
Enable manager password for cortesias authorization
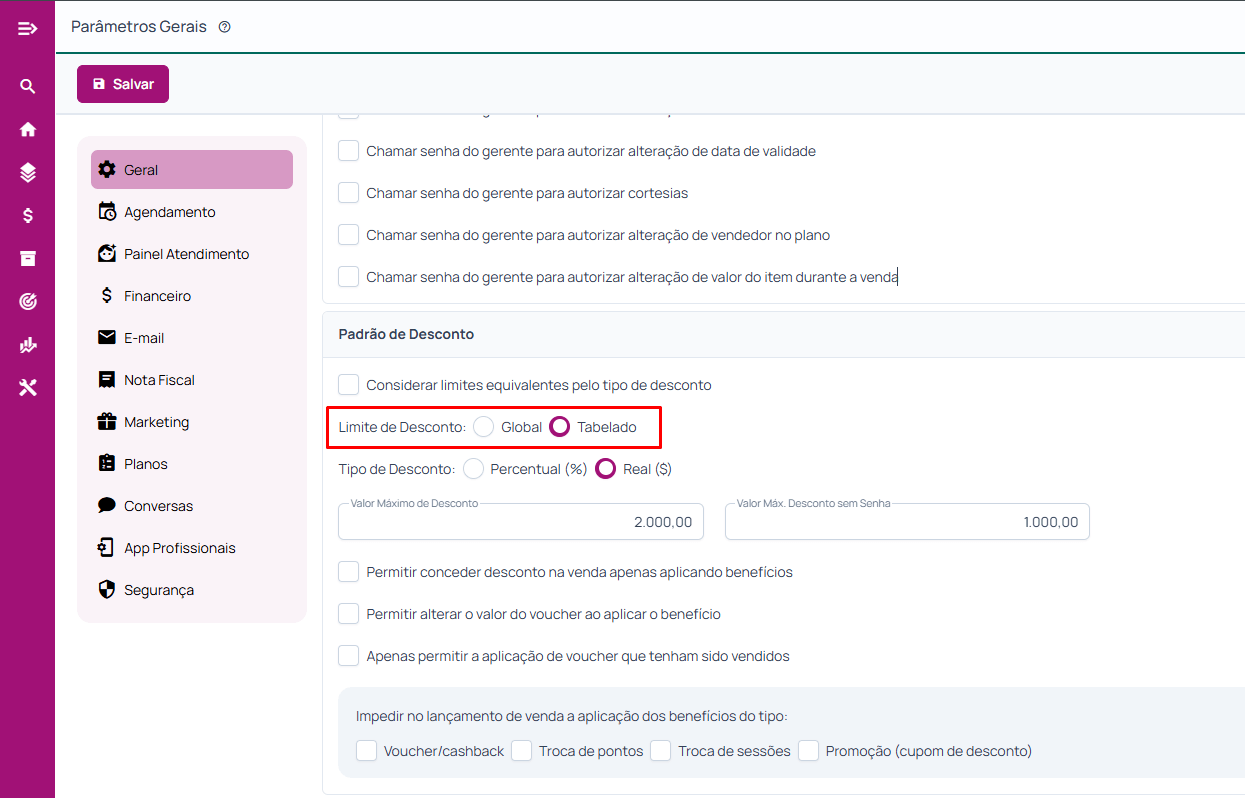click(348, 193)
